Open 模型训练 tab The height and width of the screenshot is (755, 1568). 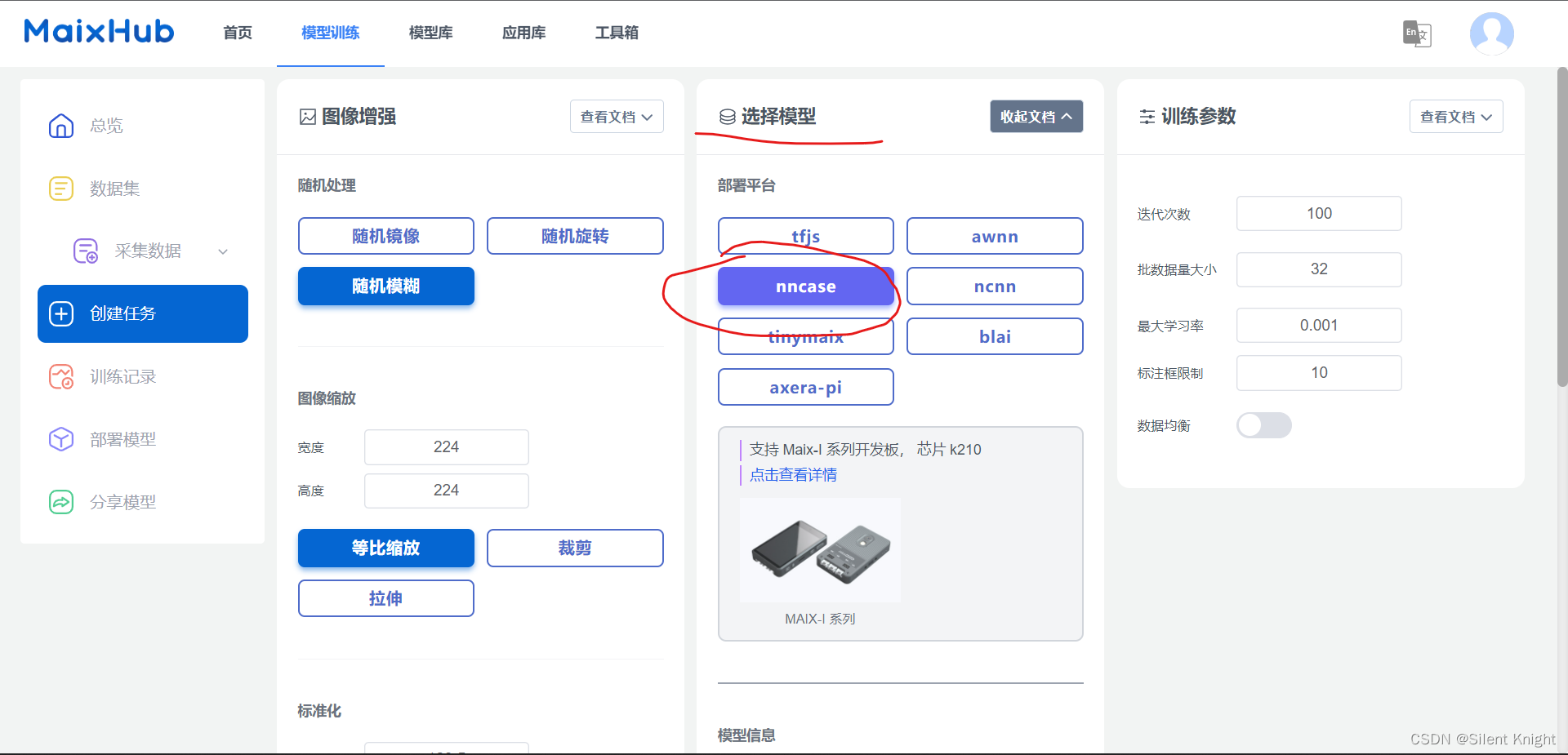pos(331,33)
